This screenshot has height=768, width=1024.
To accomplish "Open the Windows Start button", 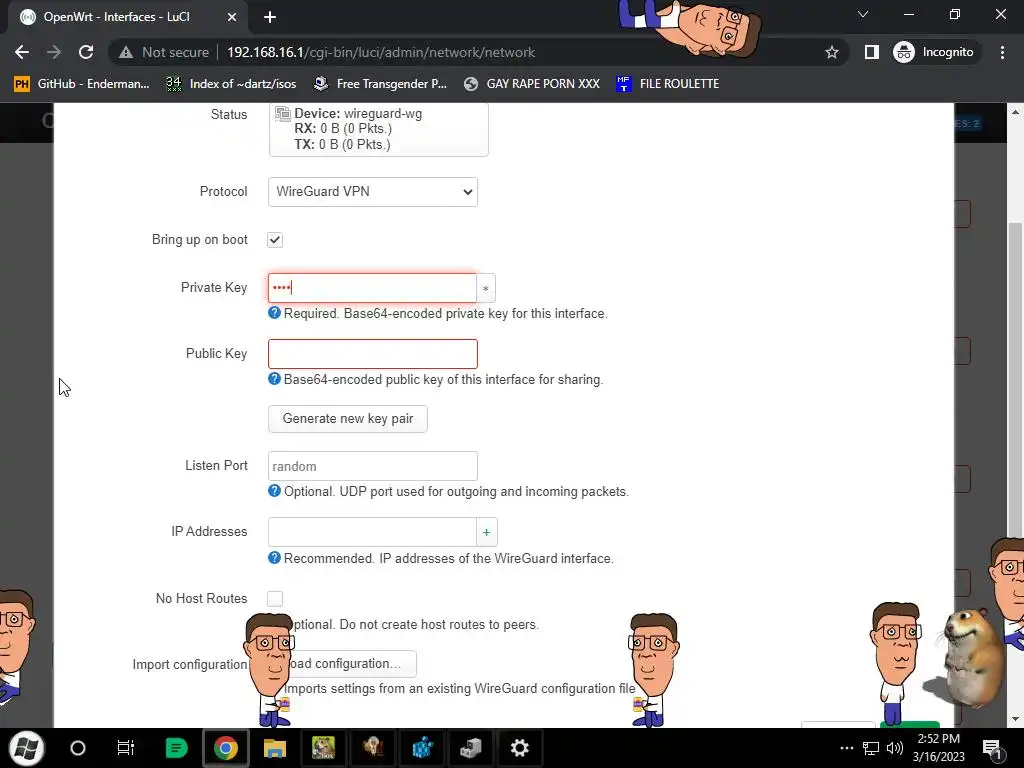I will click(x=26, y=748).
